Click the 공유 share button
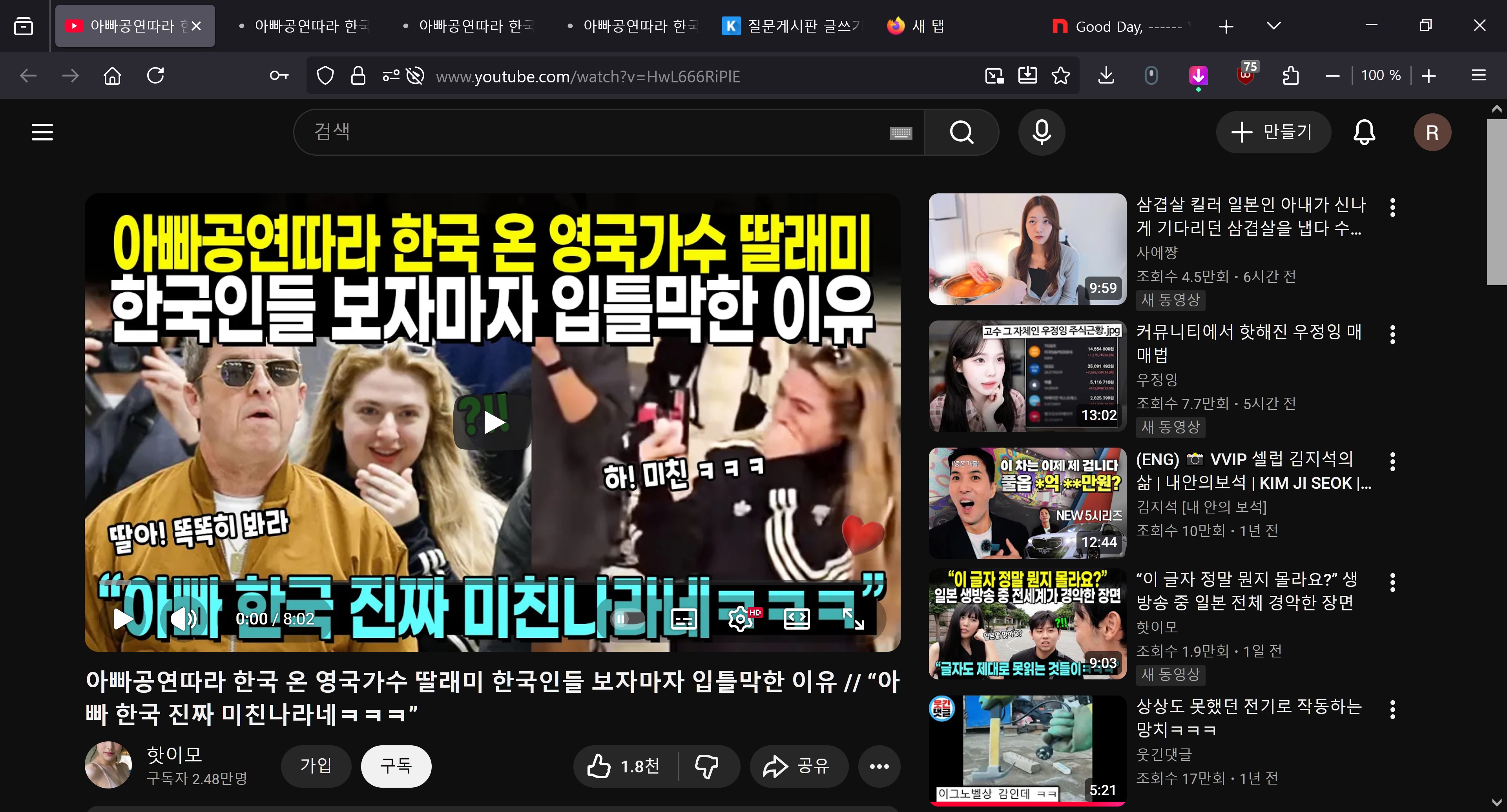The image size is (1507, 812). (x=798, y=766)
